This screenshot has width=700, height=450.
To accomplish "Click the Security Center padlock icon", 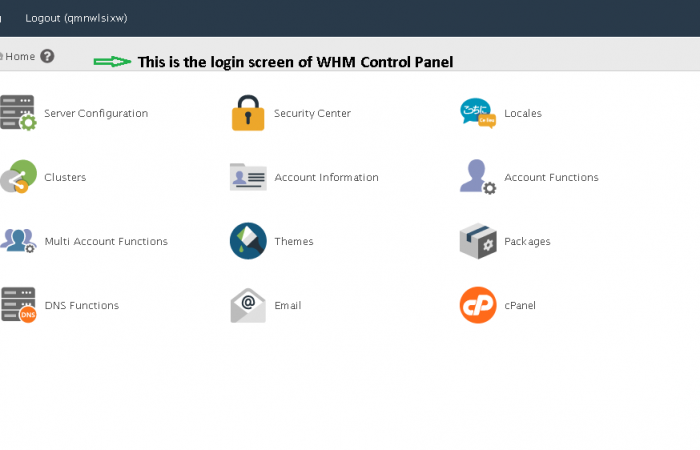I will [248, 112].
